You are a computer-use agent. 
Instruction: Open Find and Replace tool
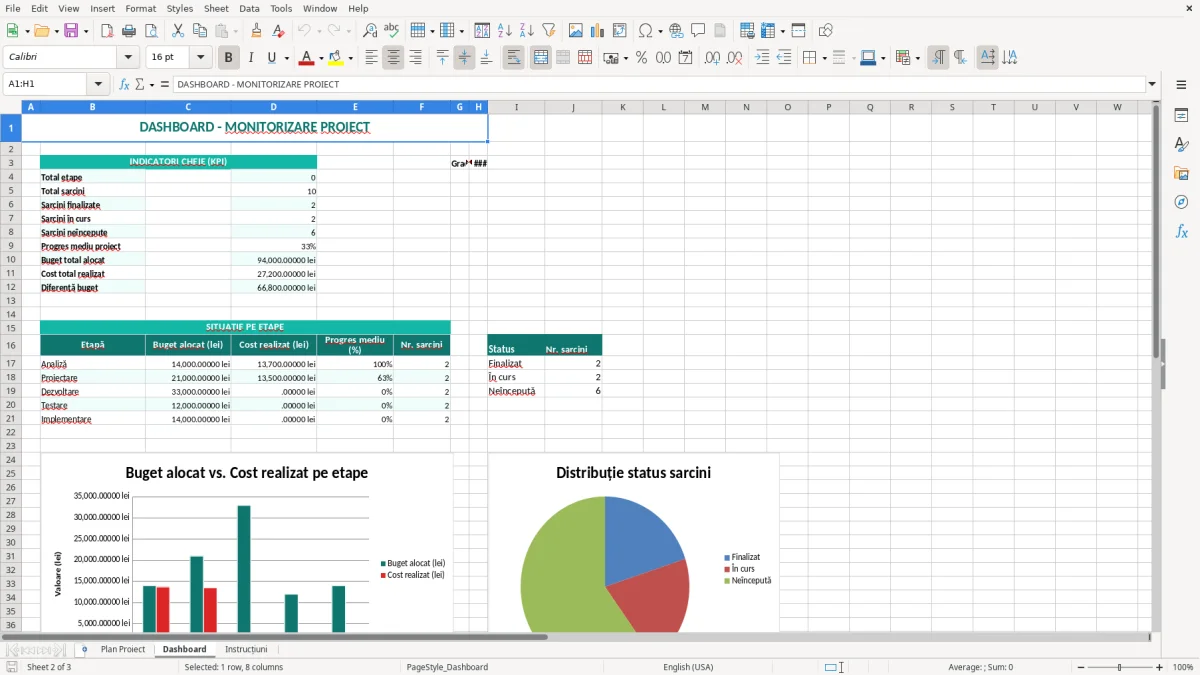click(x=370, y=31)
